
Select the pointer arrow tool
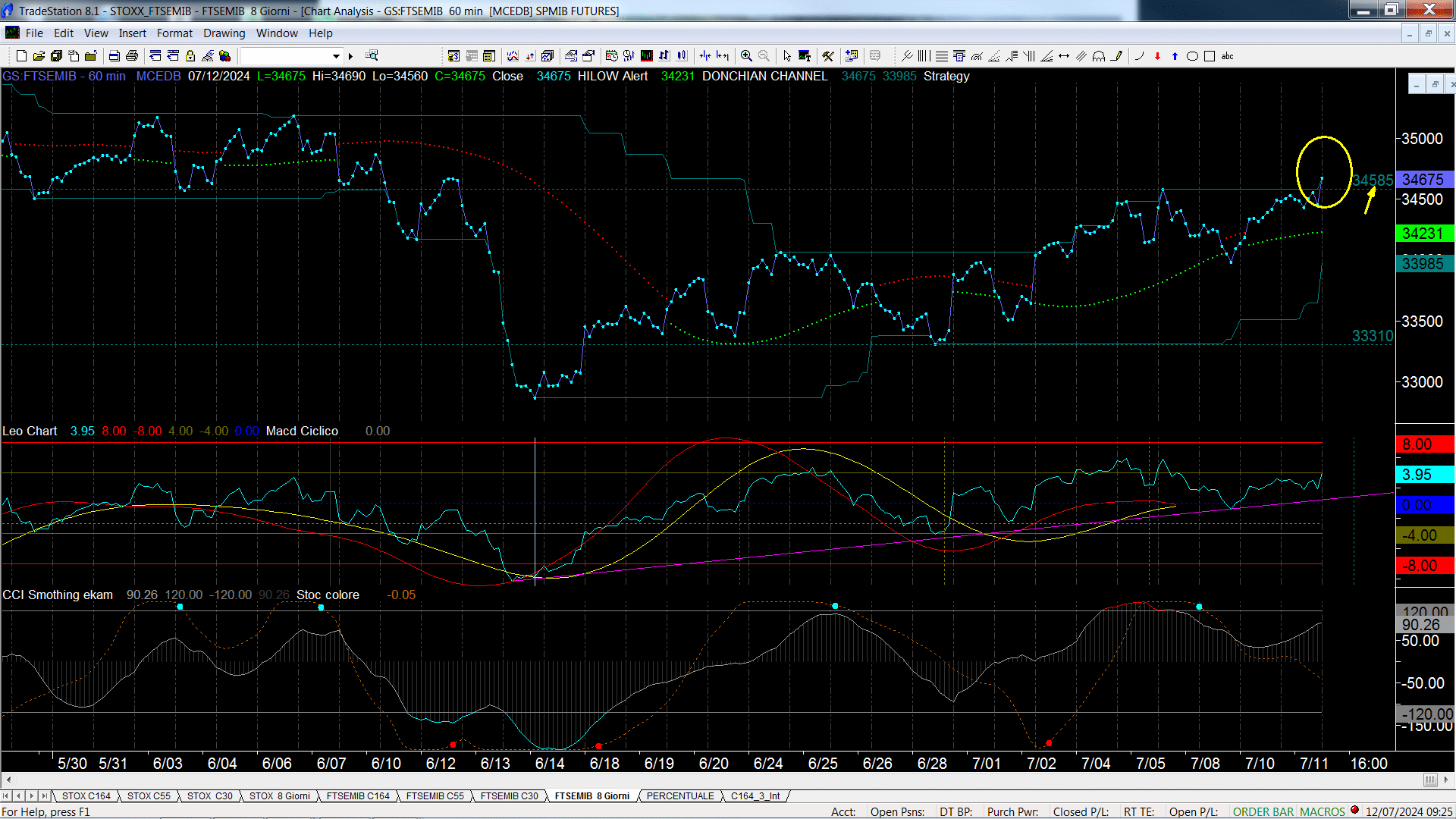click(x=787, y=55)
